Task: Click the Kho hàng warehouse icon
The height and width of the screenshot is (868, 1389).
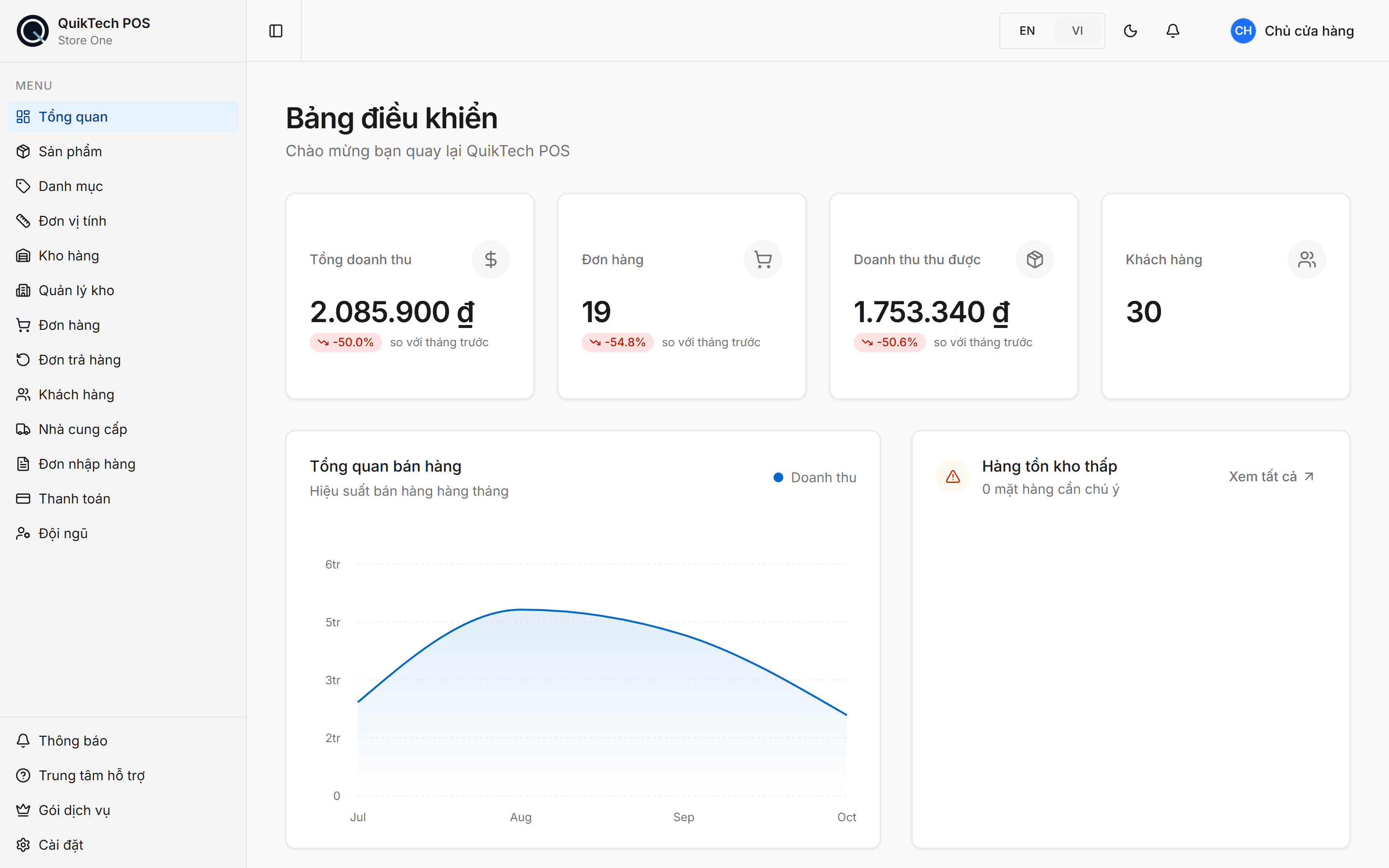Action: [x=23, y=256]
